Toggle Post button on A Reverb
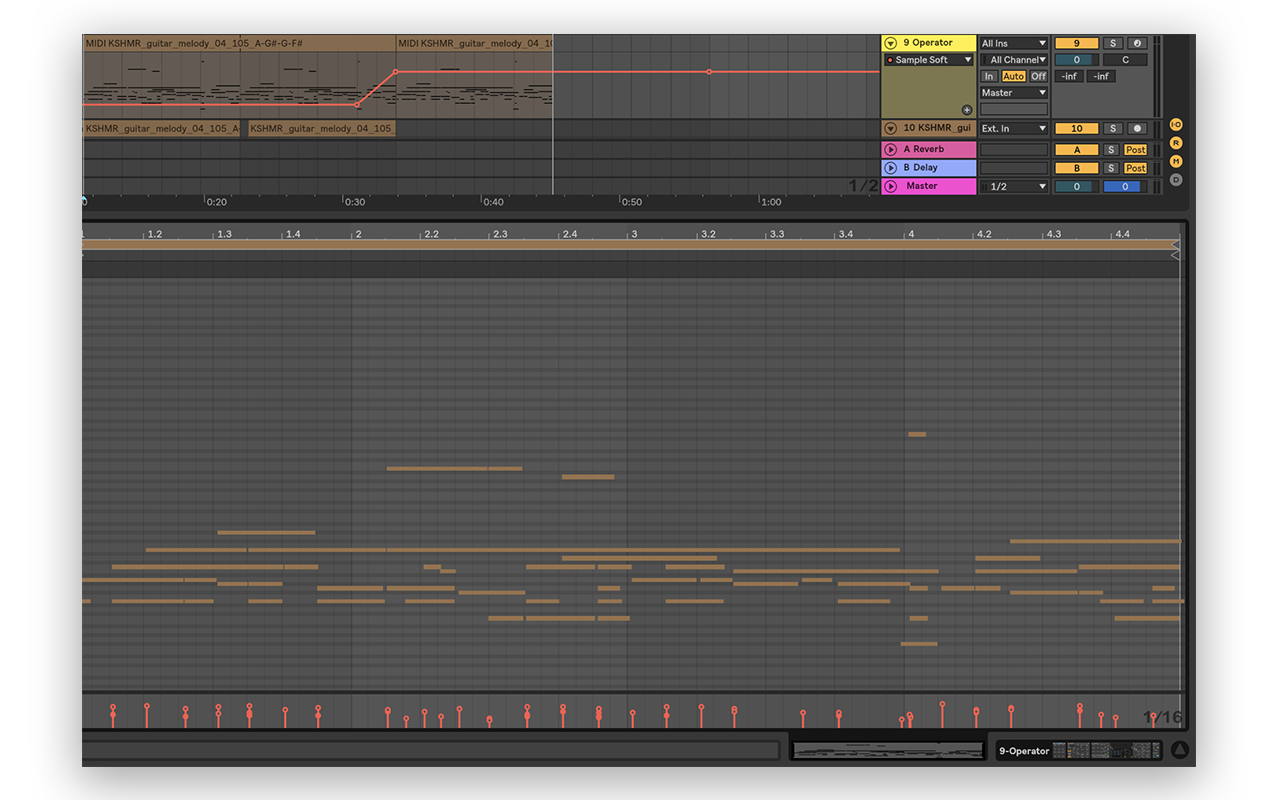 click(x=1136, y=149)
